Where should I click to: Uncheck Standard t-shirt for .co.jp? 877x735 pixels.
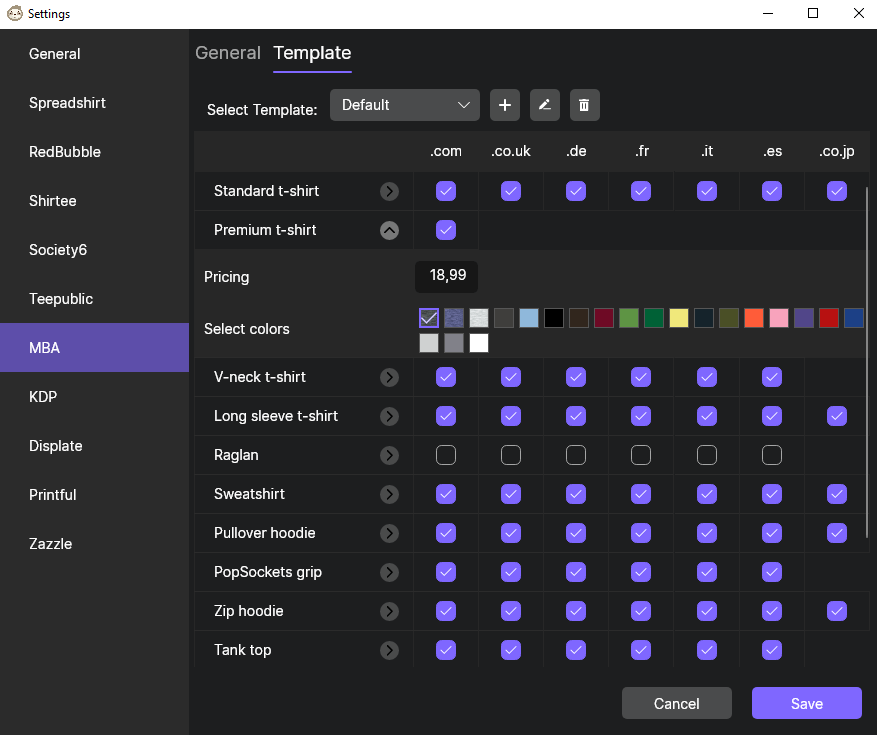coord(837,191)
